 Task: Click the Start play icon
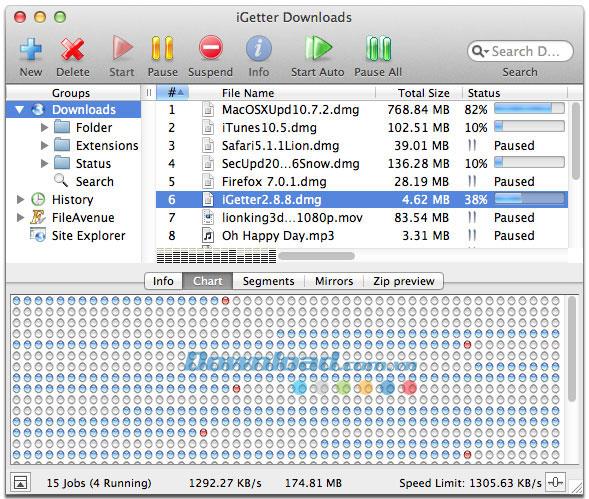pos(122,48)
